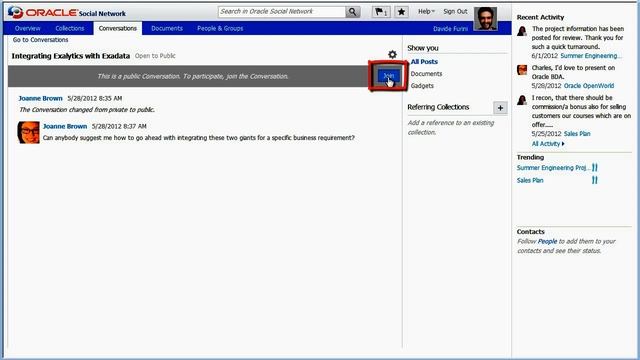
Task: Click Conversation changed from private to public text
Action: coord(87,109)
